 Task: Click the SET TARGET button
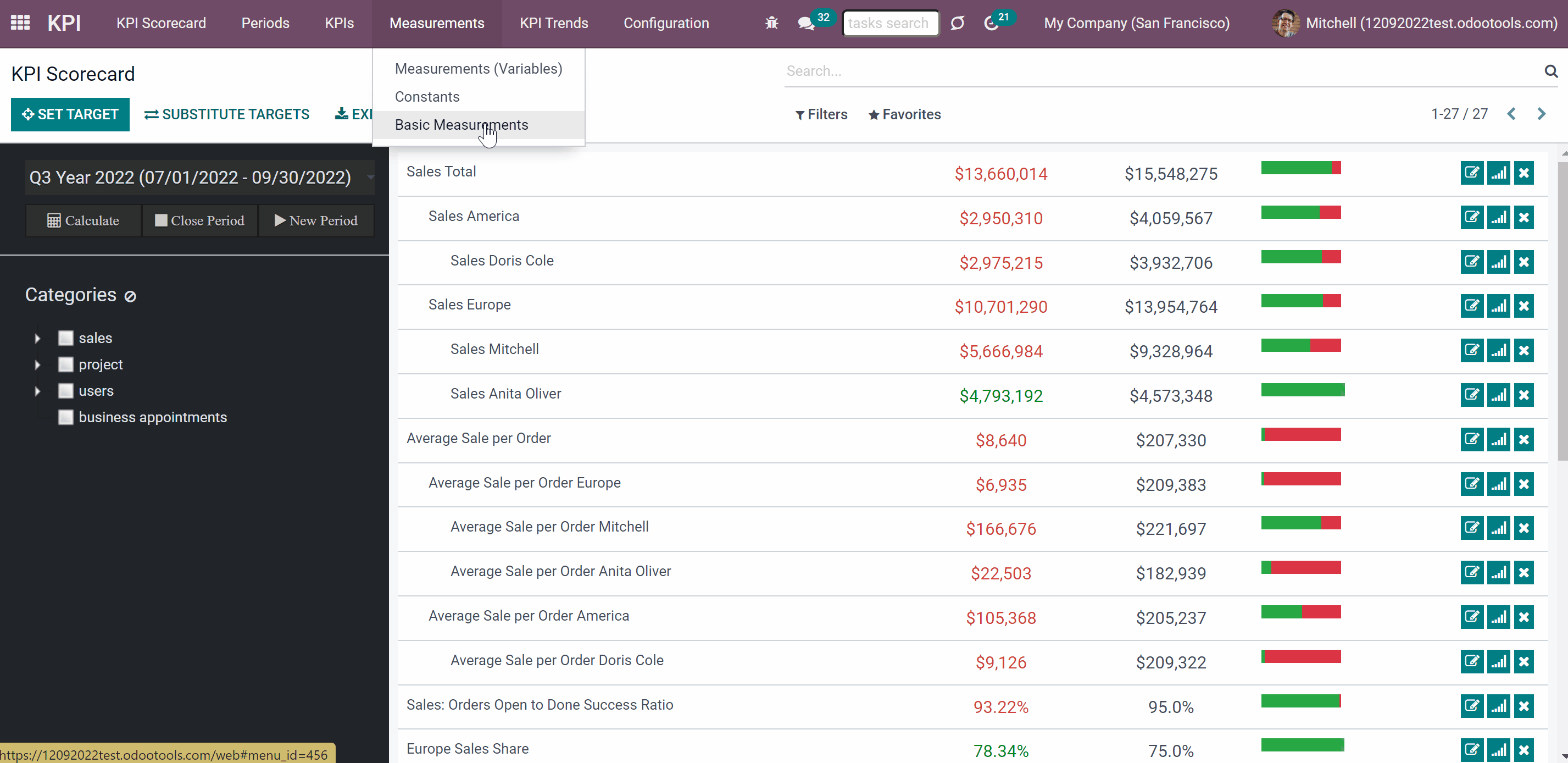coord(70,114)
